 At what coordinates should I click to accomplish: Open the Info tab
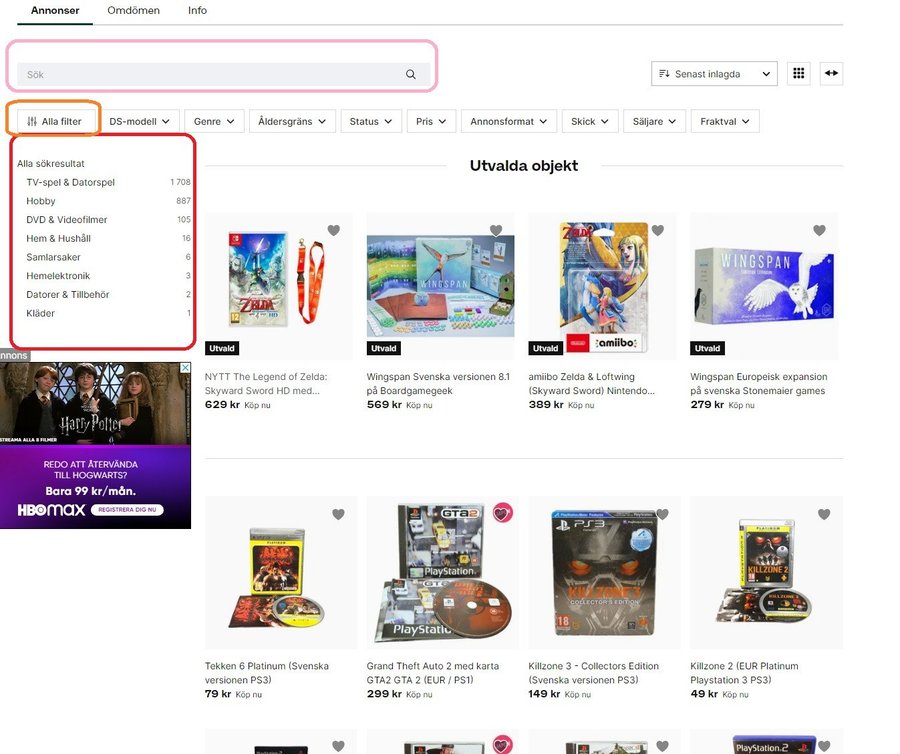[197, 10]
